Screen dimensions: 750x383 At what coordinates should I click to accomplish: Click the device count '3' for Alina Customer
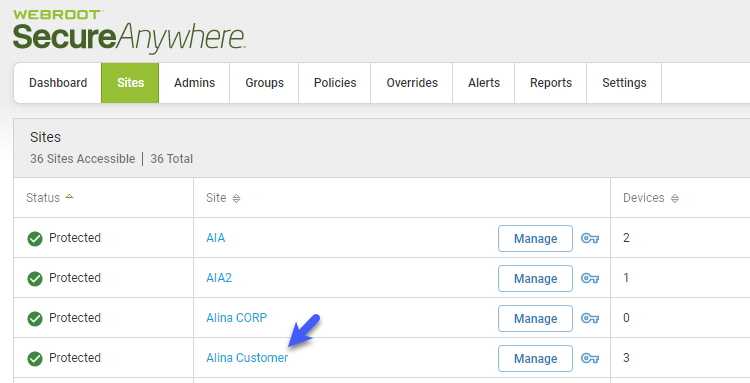coord(626,358)
